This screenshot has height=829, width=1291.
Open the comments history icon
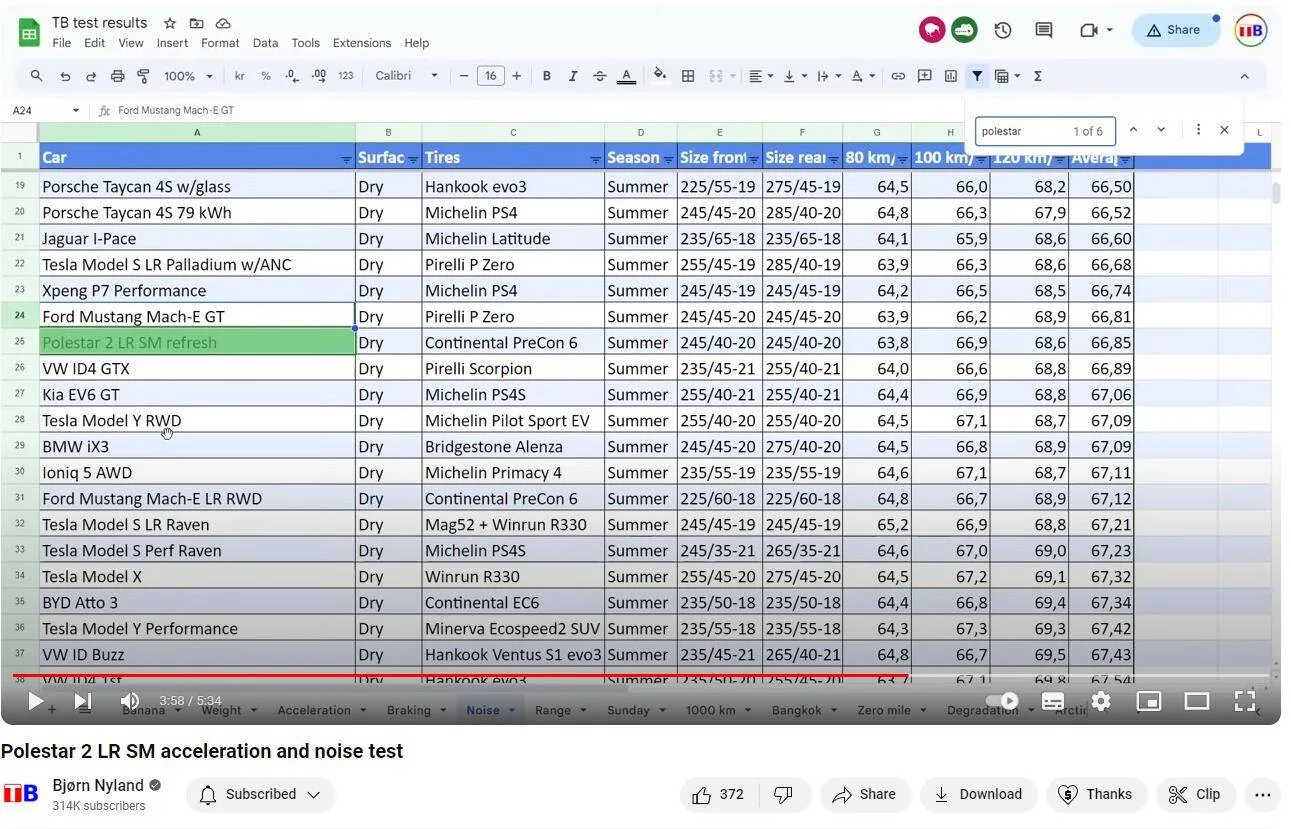(x=1044, y=30)
